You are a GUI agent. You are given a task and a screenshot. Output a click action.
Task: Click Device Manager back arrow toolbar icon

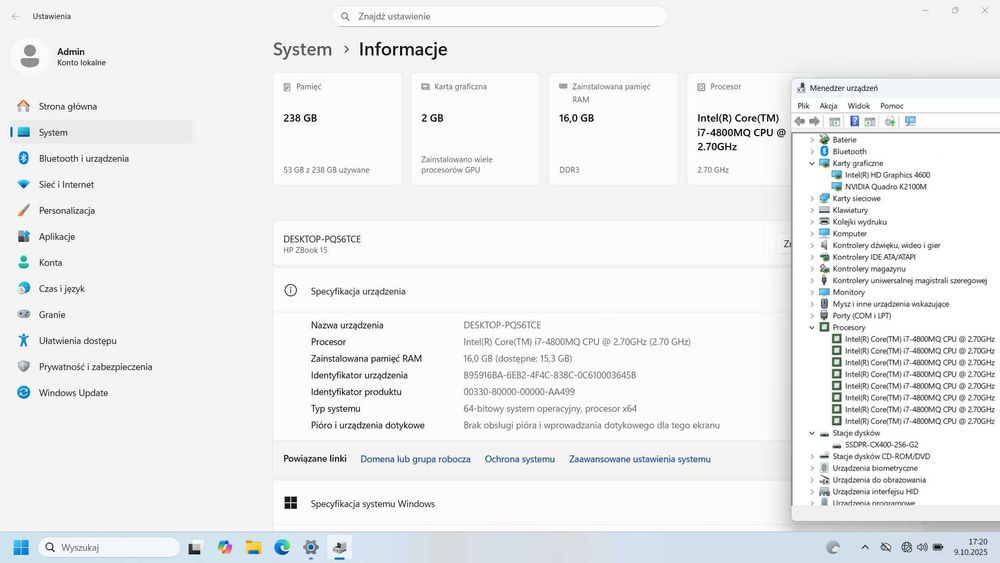click(800, 121)
